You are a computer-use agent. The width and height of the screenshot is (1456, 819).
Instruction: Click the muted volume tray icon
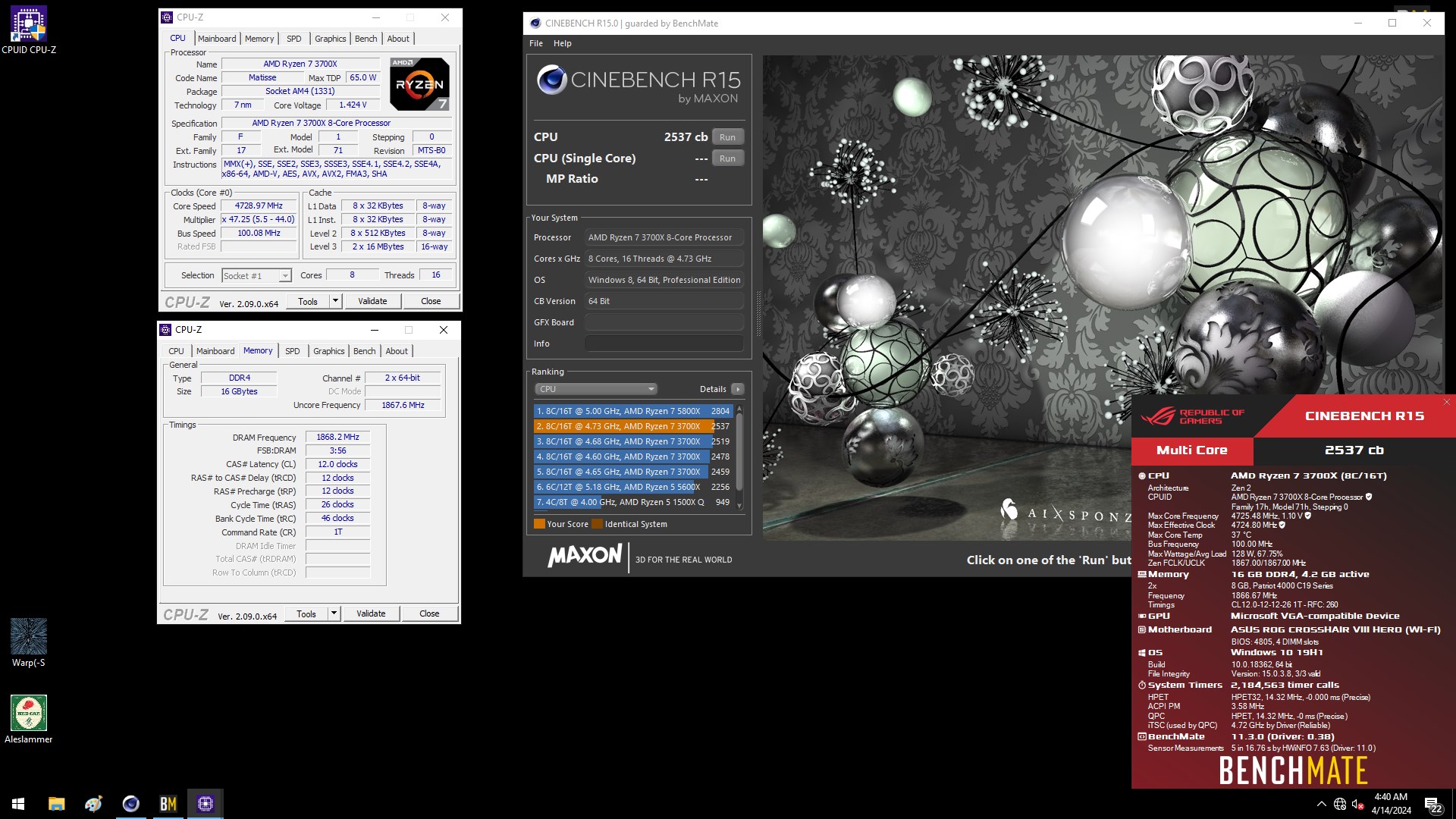pos(1358,804)
